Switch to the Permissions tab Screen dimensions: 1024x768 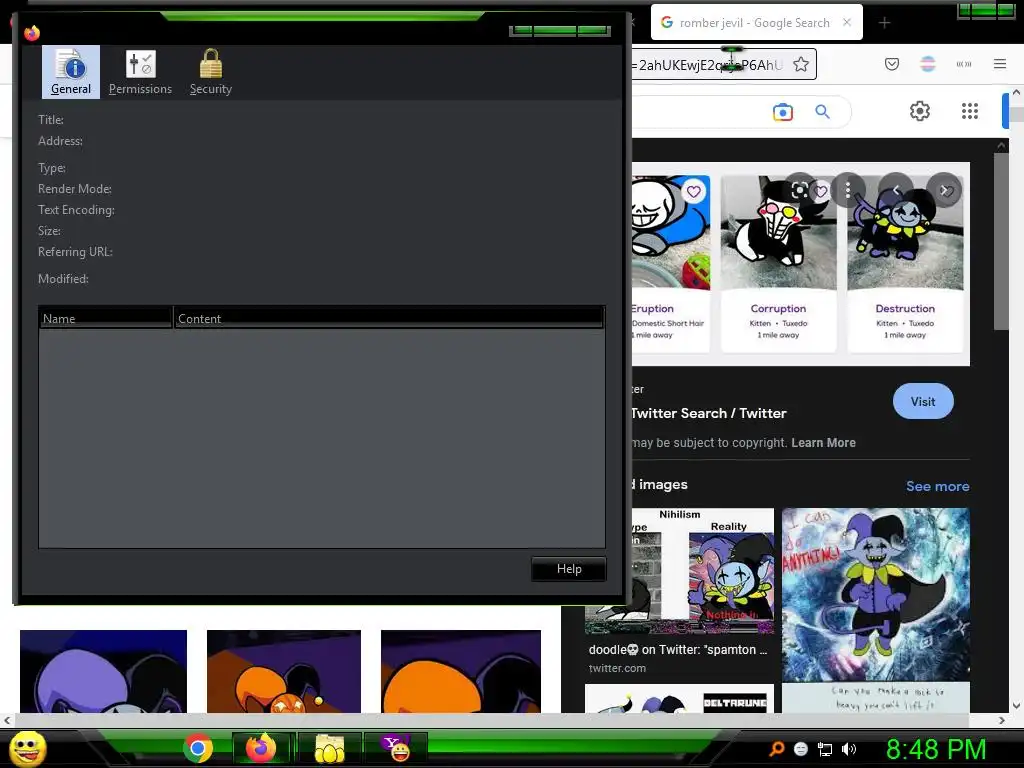point(140,72)
